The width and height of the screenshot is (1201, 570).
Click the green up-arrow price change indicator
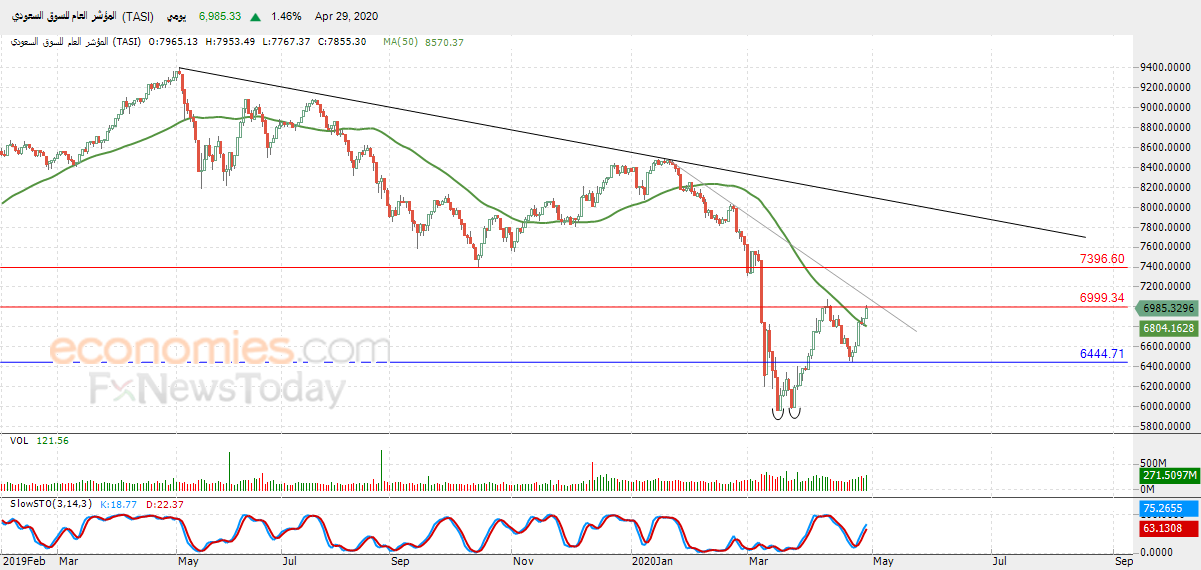point(257,17)
